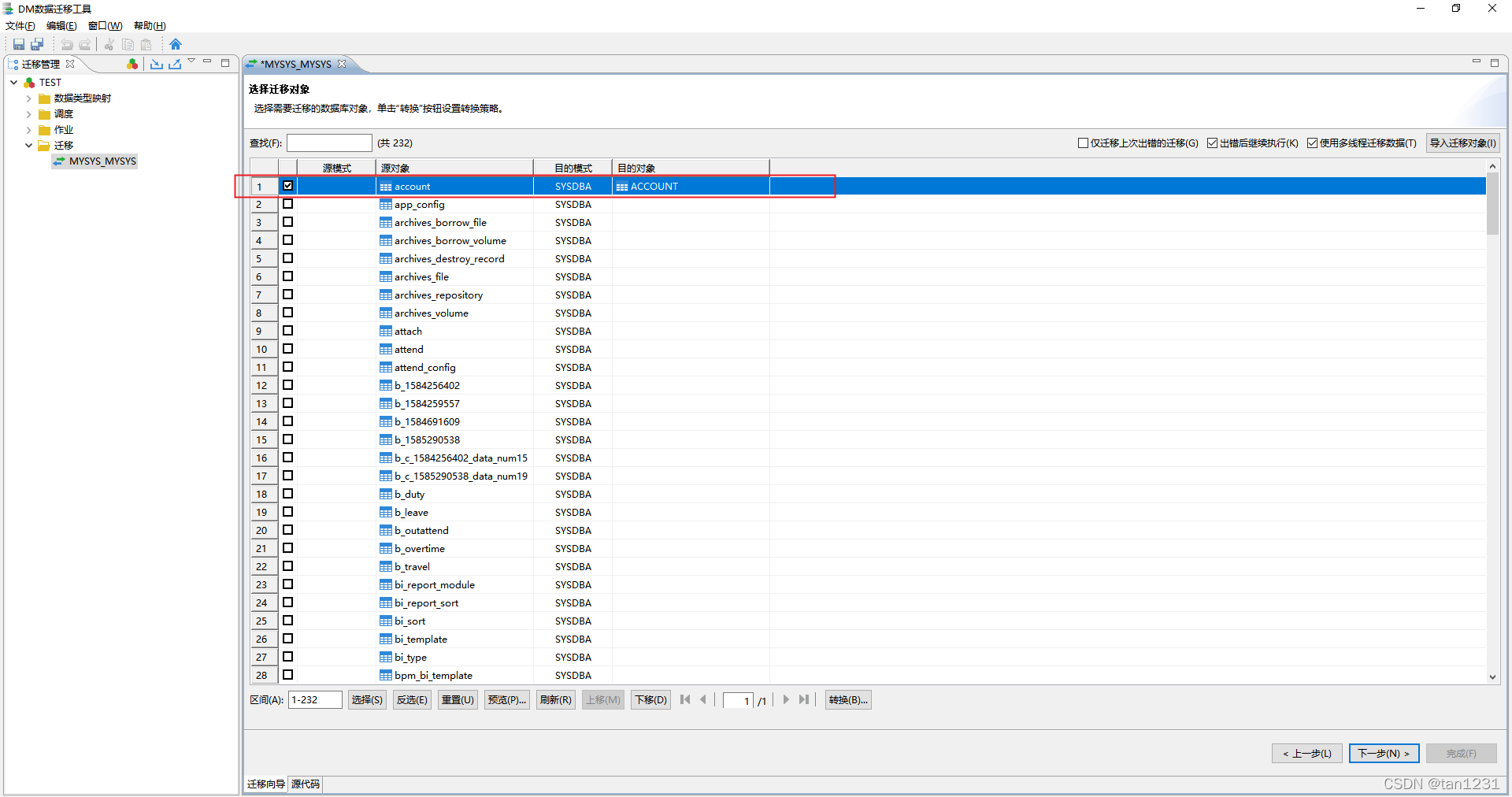Check the app_config row checkbox
1512x797 pixels.
288,204
